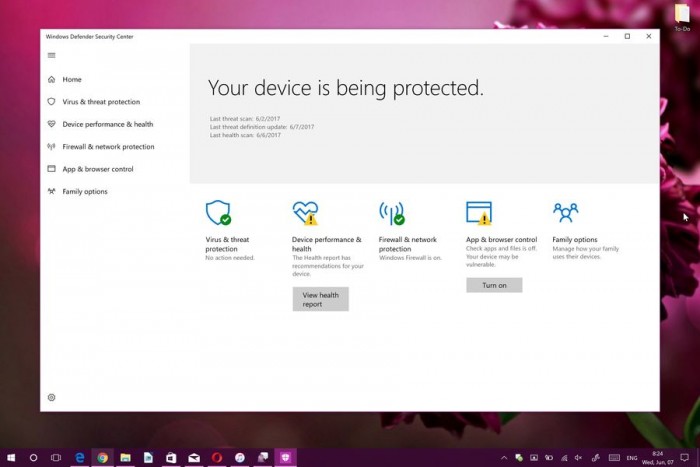Click the window icon for App & browser control in sidebar
This screenshot has width=700, height=467.
[51, 169]
